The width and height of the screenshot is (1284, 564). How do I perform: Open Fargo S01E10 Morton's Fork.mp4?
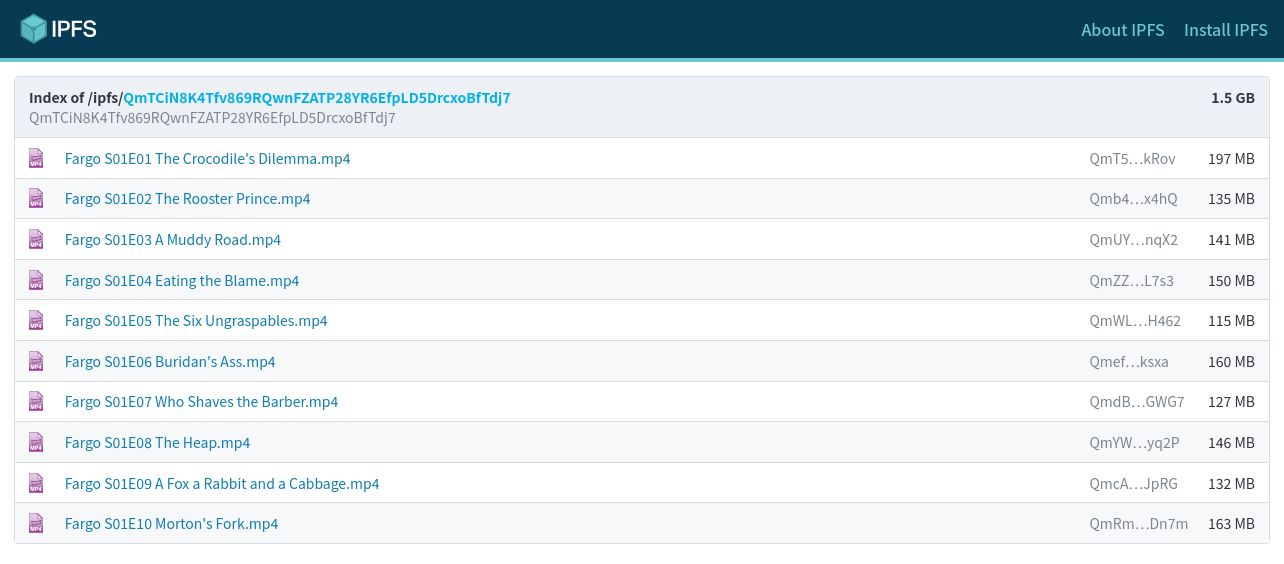(171, 524)
